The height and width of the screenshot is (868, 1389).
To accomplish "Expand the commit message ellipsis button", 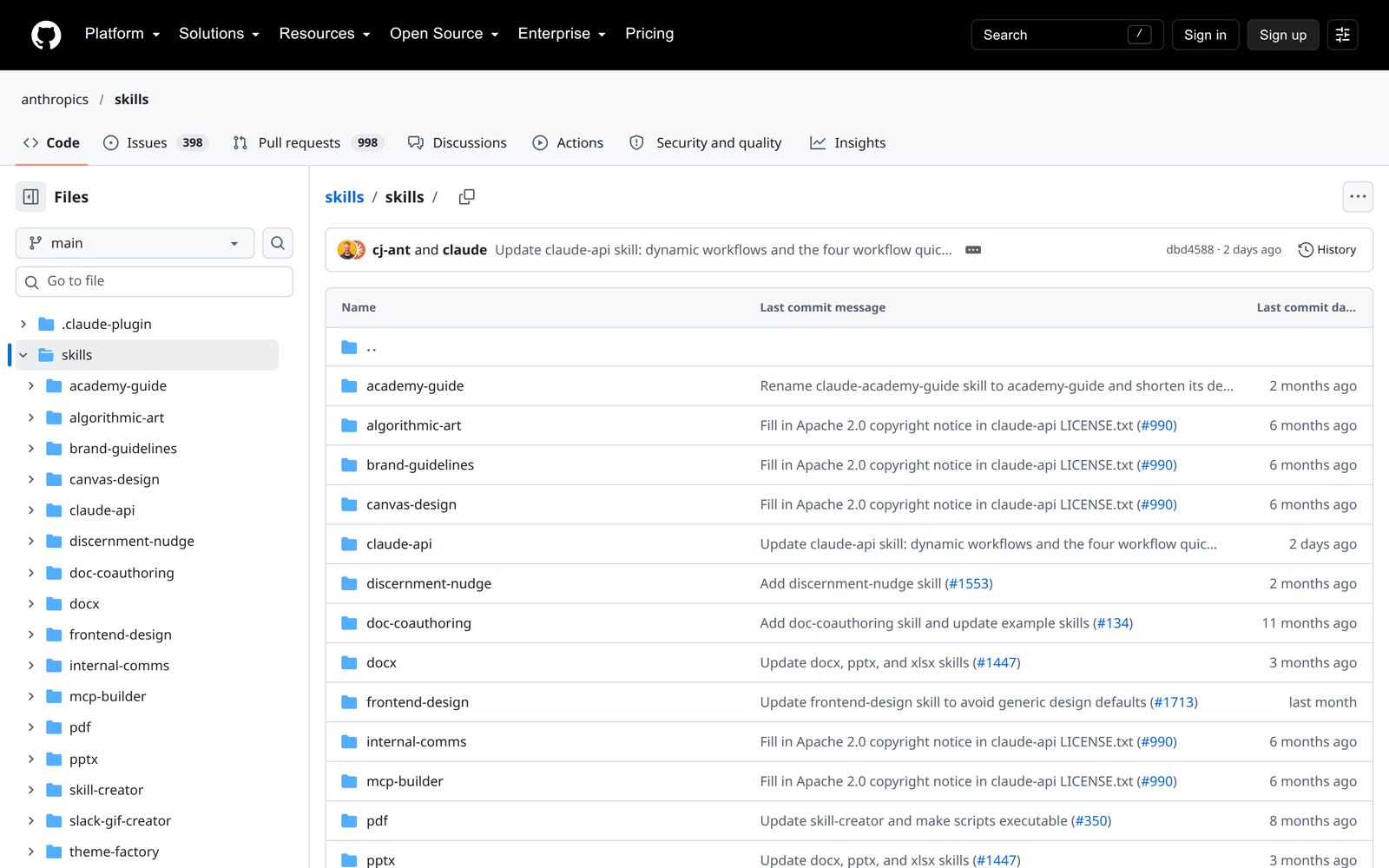I will tap(973, 250).
